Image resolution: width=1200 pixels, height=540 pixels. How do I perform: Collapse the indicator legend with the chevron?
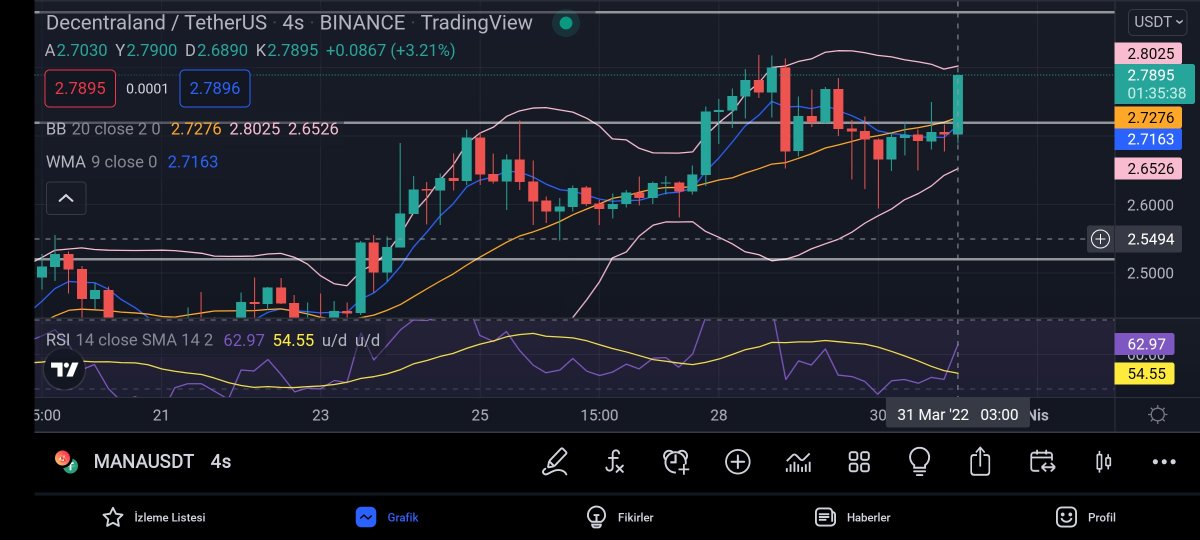pos(65,198)
